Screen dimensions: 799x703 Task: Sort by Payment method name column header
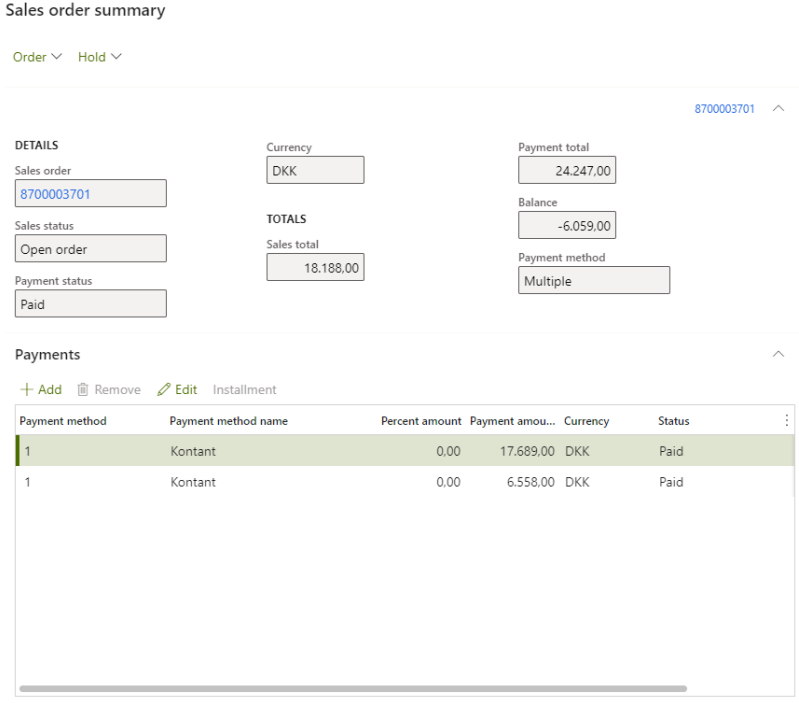tap(228, 421)
